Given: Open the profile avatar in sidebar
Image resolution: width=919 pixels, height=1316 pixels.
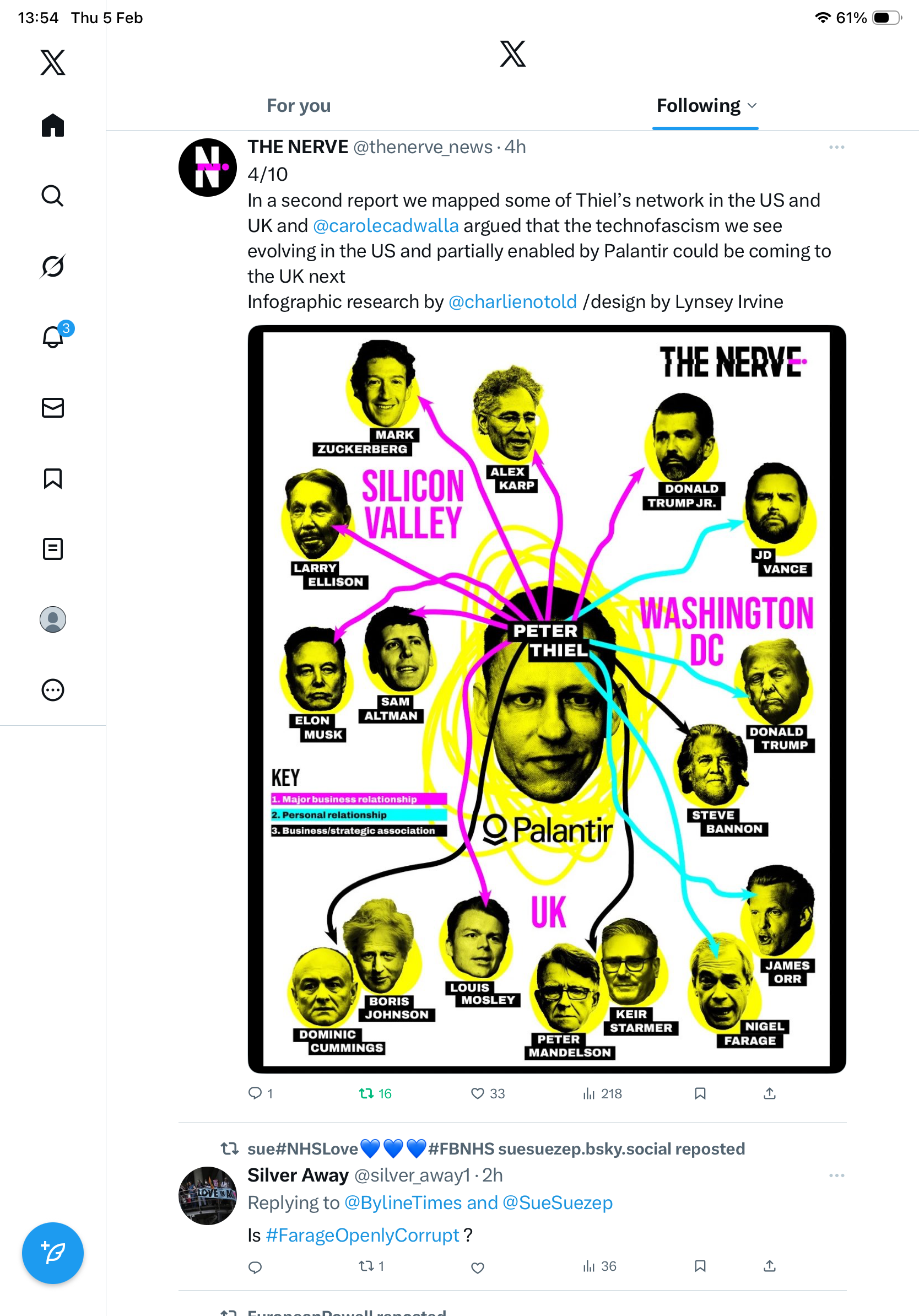Looking at the screenshot, I should pyautogui.click(x=53, y=619).
